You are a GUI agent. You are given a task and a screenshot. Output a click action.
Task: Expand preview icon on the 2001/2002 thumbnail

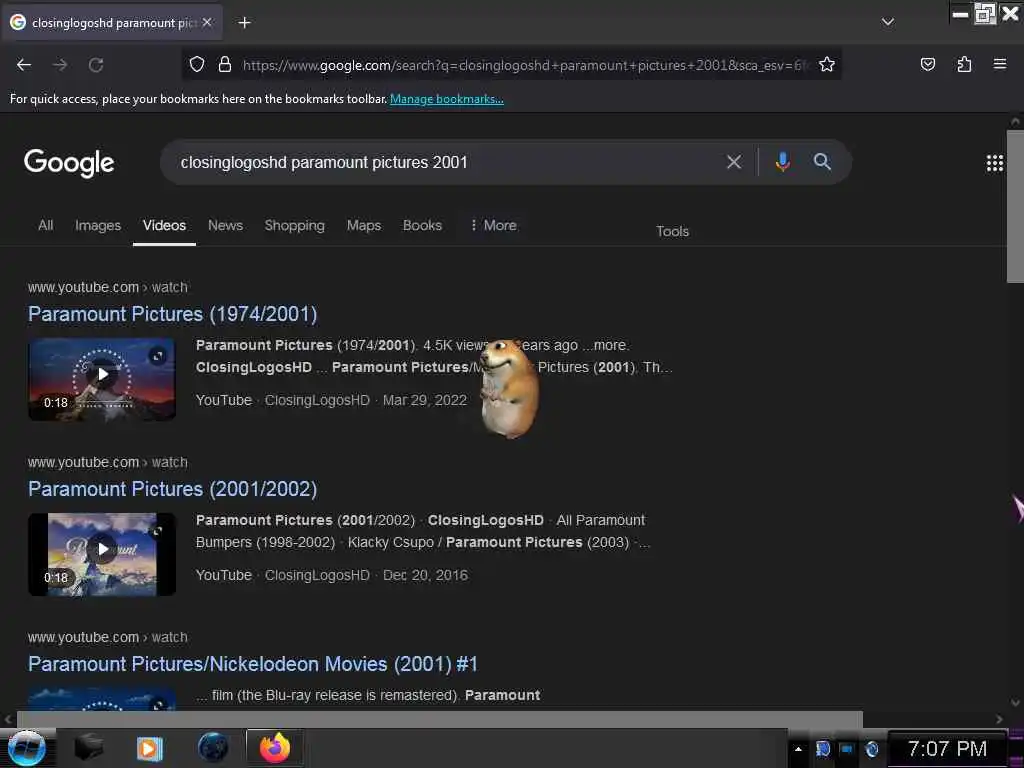pyautogui.click(x=157, y=531)
